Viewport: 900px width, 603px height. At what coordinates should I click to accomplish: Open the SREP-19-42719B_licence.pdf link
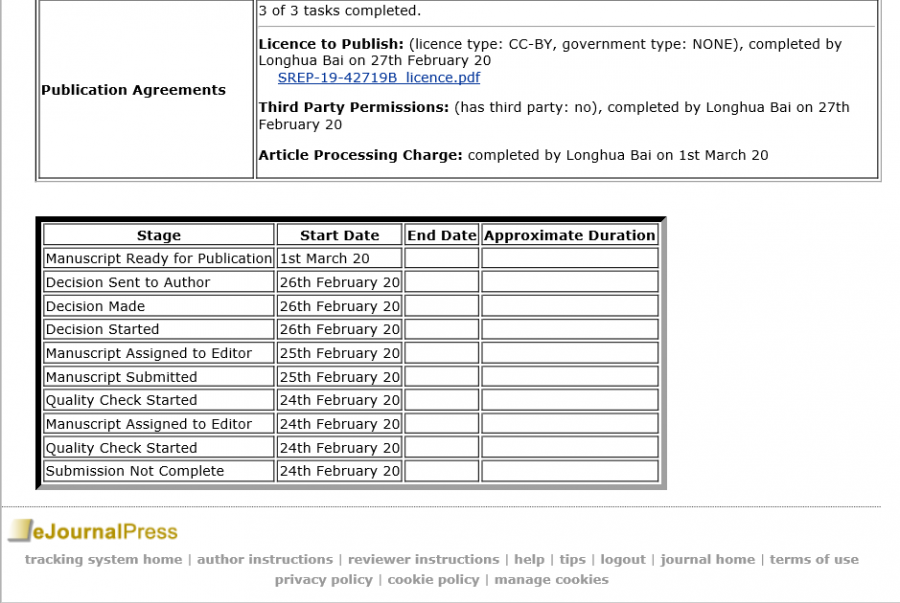tap(378, 77)
